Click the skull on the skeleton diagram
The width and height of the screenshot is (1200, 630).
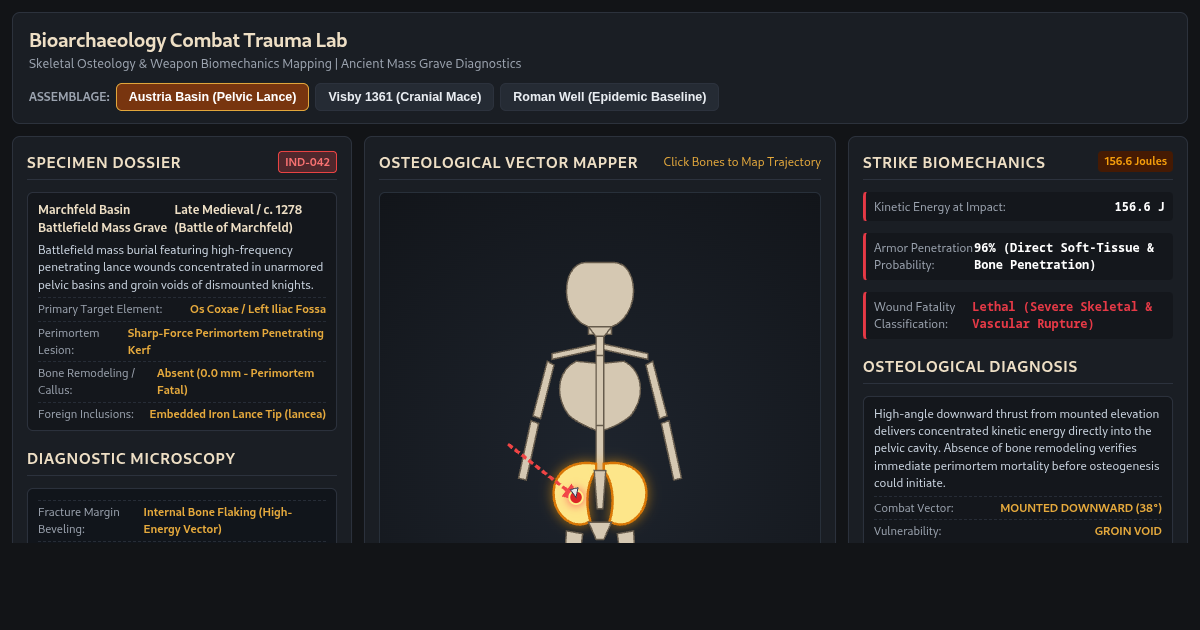(x=600, y=294)
